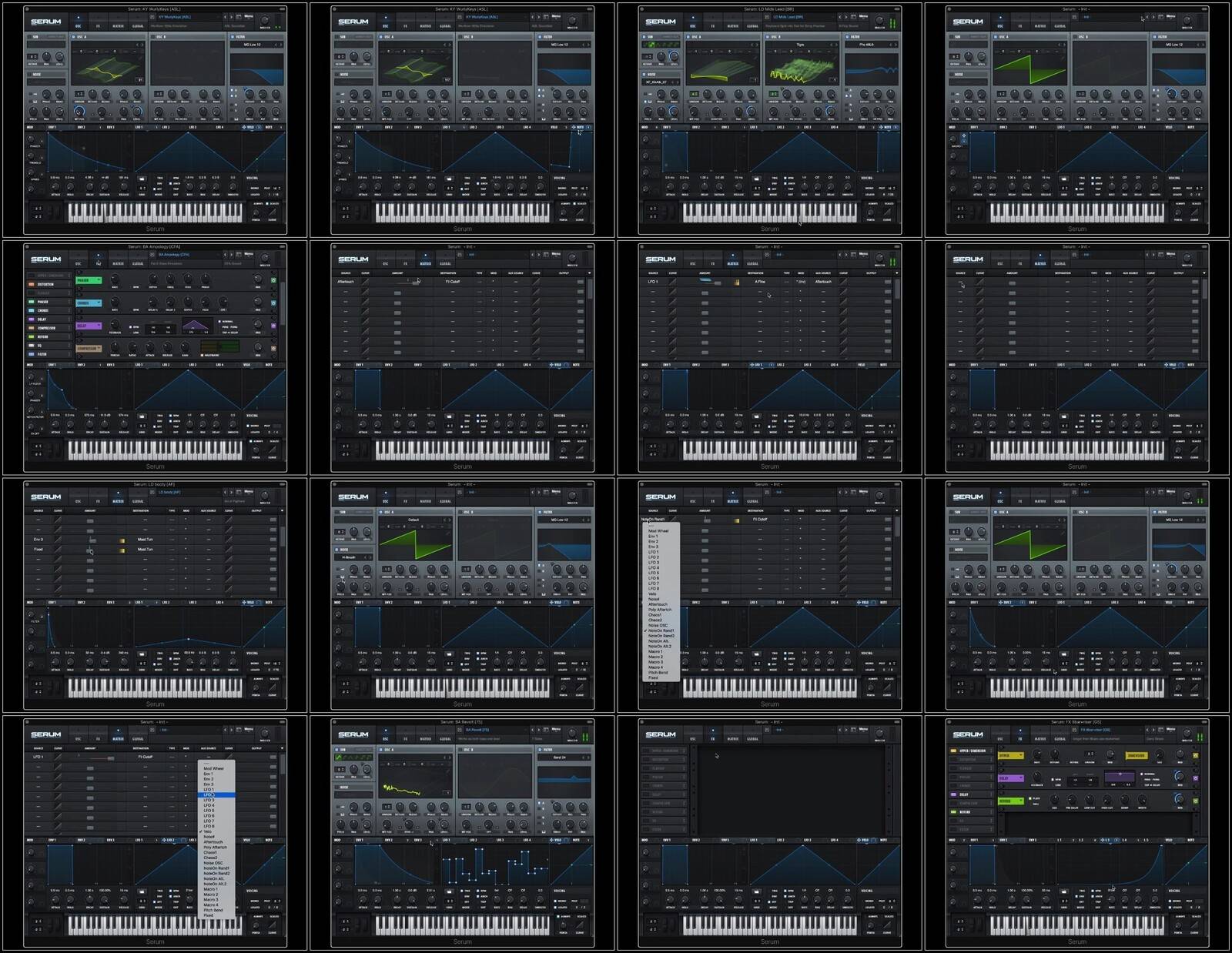1232x953 pixels.
Task: Select ENV 2 tab in BA Revolt window
Action: [x=389, y=840]
